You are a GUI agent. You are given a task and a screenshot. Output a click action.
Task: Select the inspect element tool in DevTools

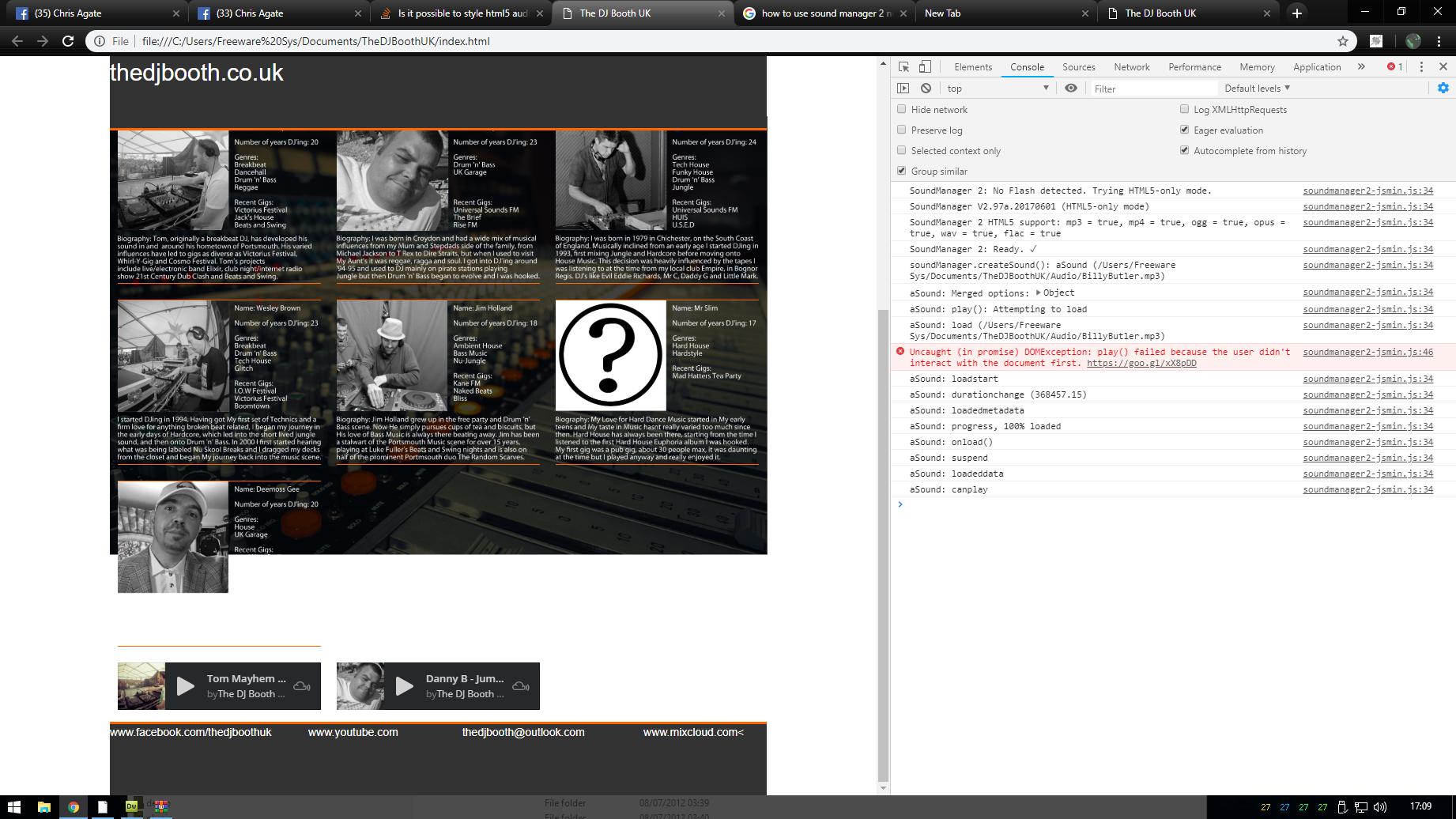point(901,66)
